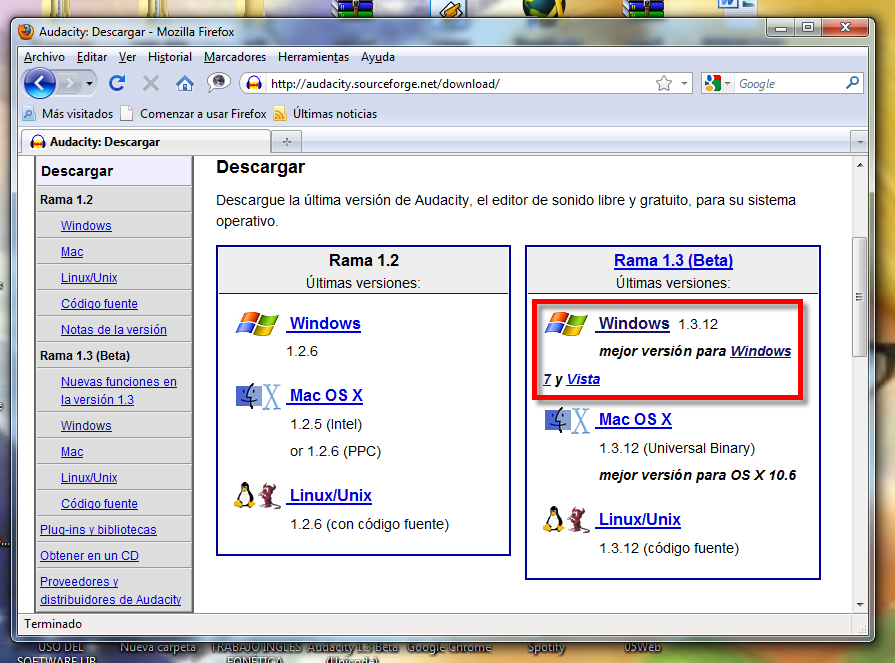This screenshot has width=895, height=663.
Task: Open the Herramientas menu
Action: coord(313,57)
